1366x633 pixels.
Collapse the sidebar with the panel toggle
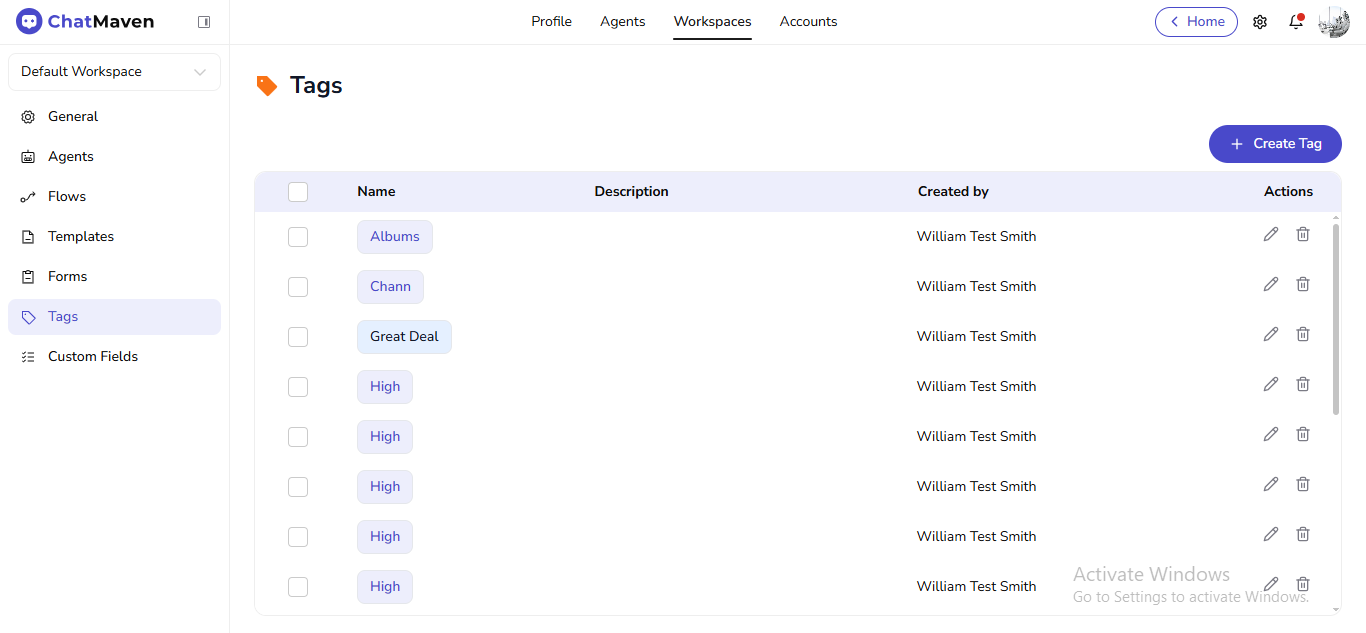click(203, 21)
